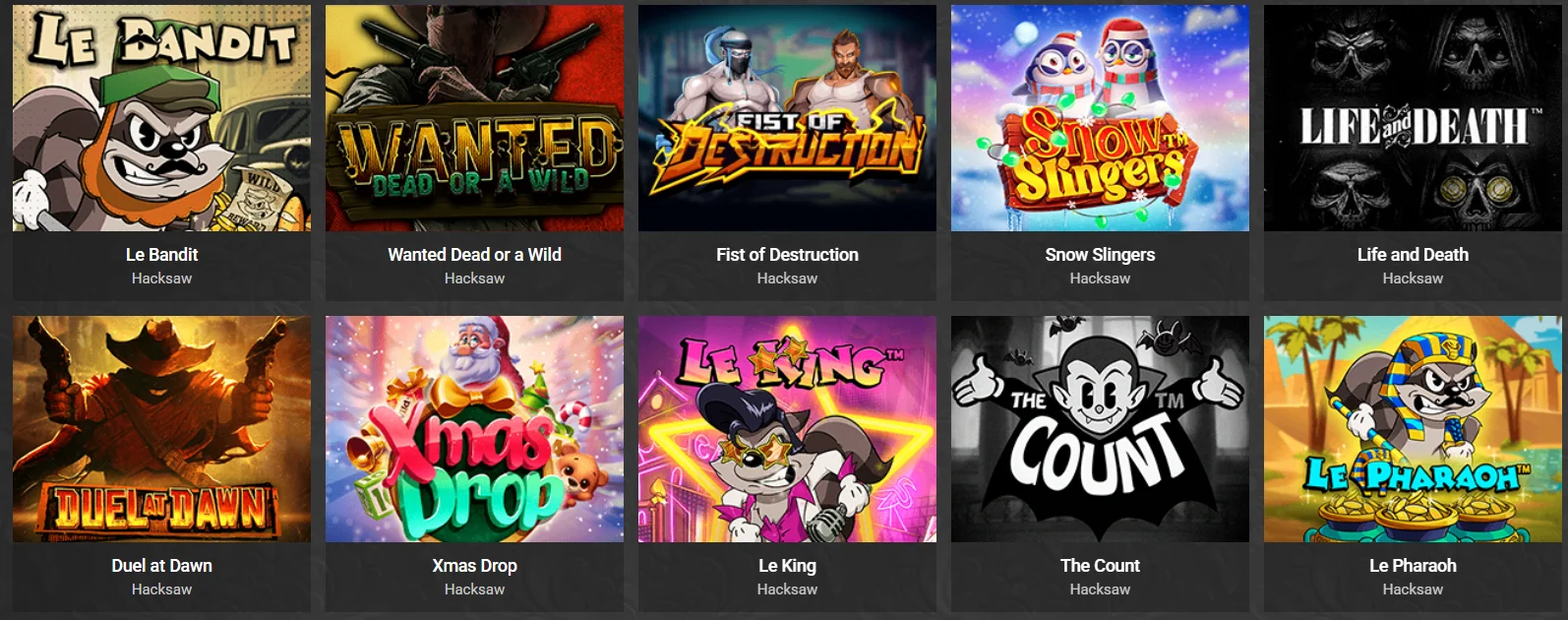Launch the Xmas Drop Santa thumbnail
1568x620 pixels.
474,429
